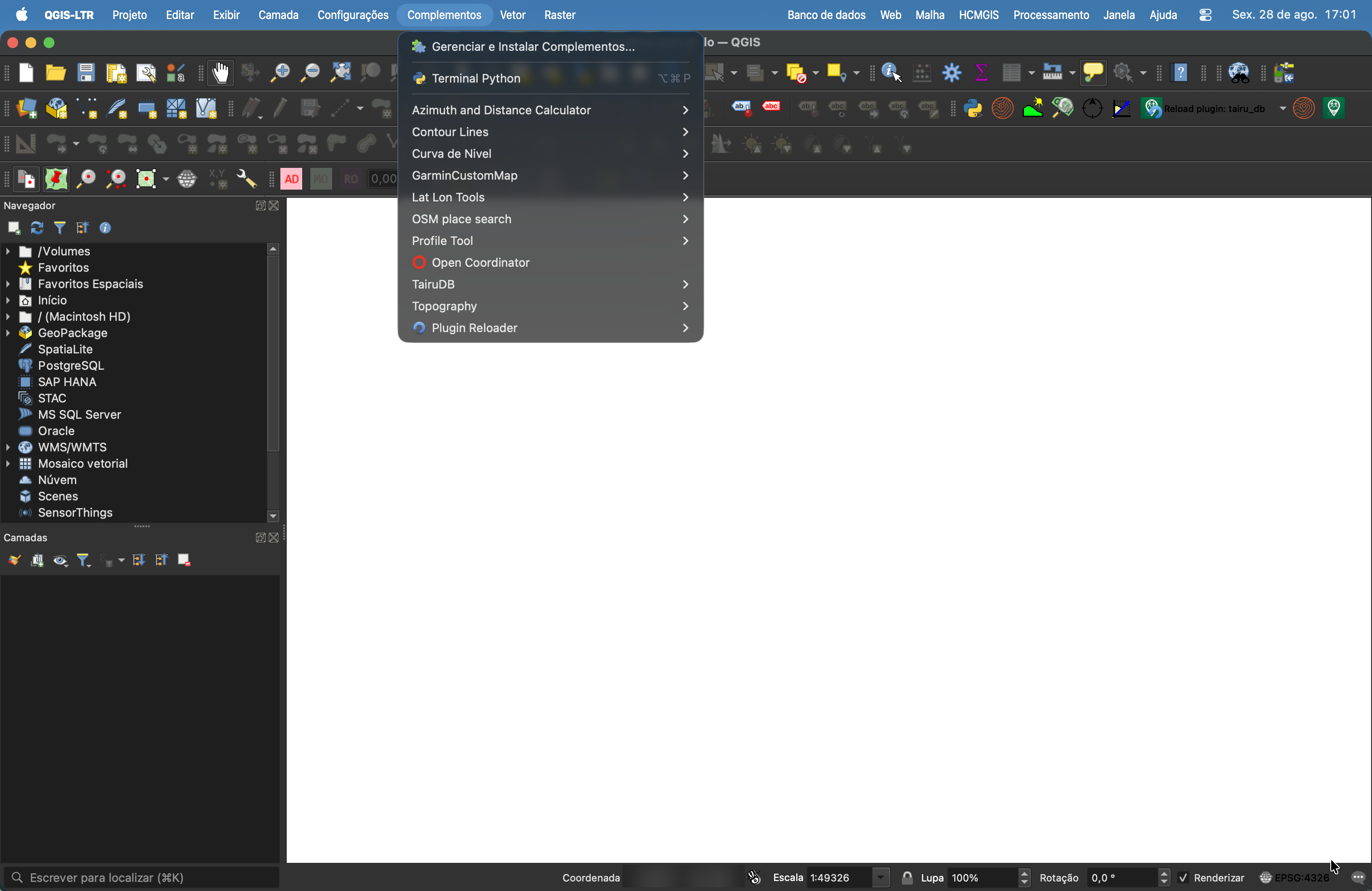
Task: Open the Processing Toolbox gear icon
Action: pos(952,73)
